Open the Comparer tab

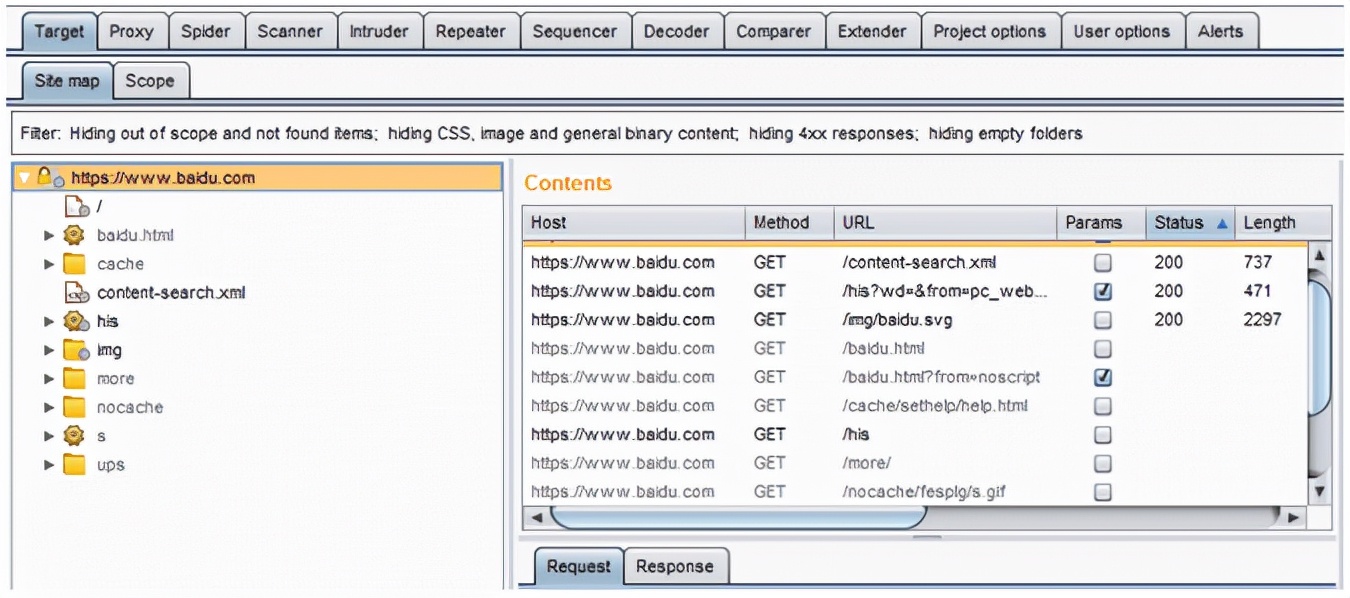point(773,31)
